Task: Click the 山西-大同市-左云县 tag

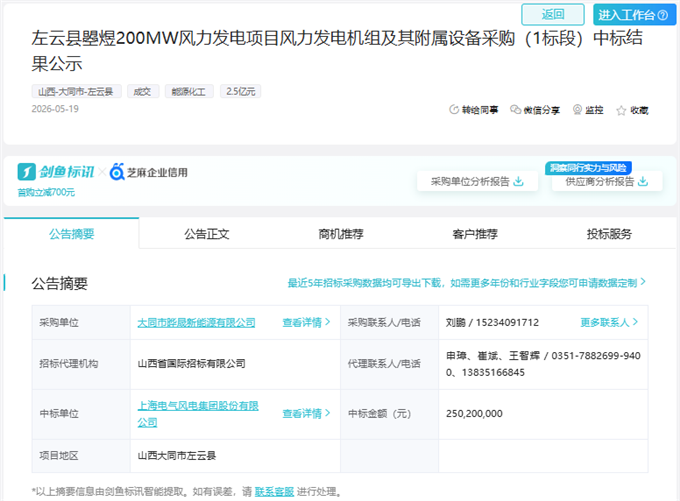Action: 76,92
